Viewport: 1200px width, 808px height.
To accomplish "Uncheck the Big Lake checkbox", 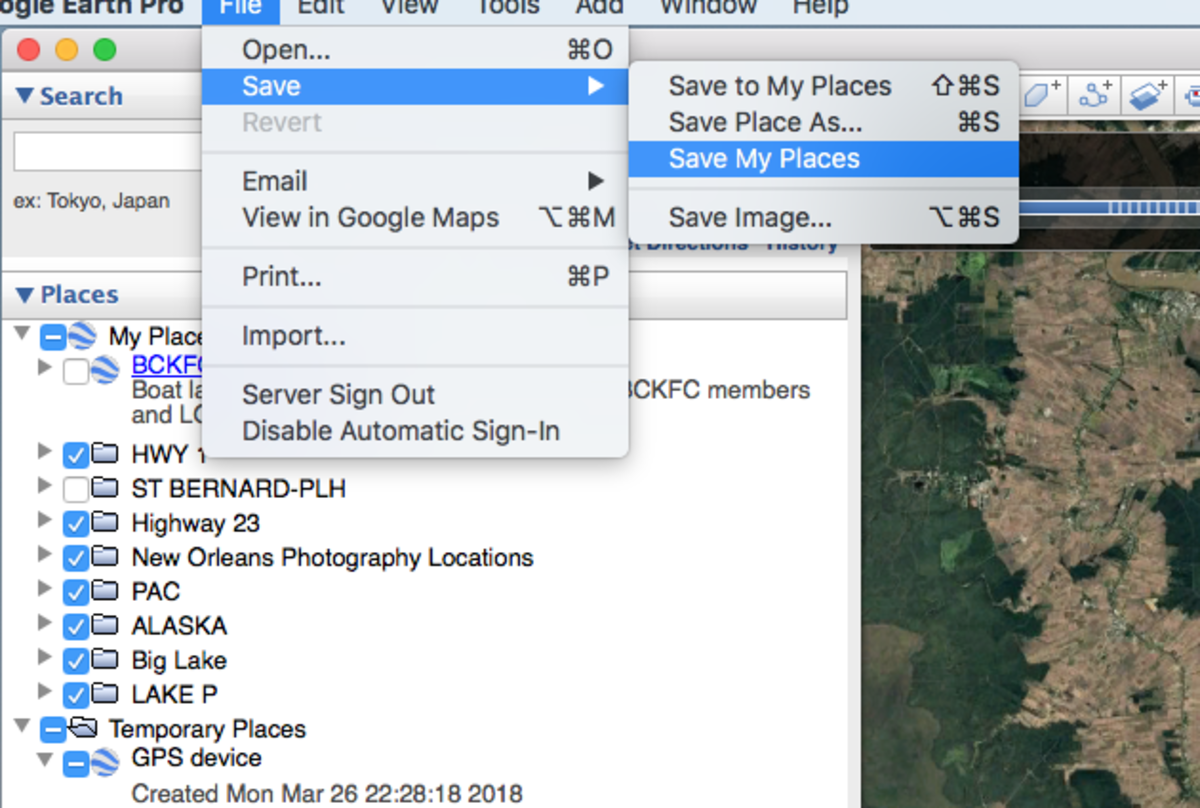I will point(76,661).
